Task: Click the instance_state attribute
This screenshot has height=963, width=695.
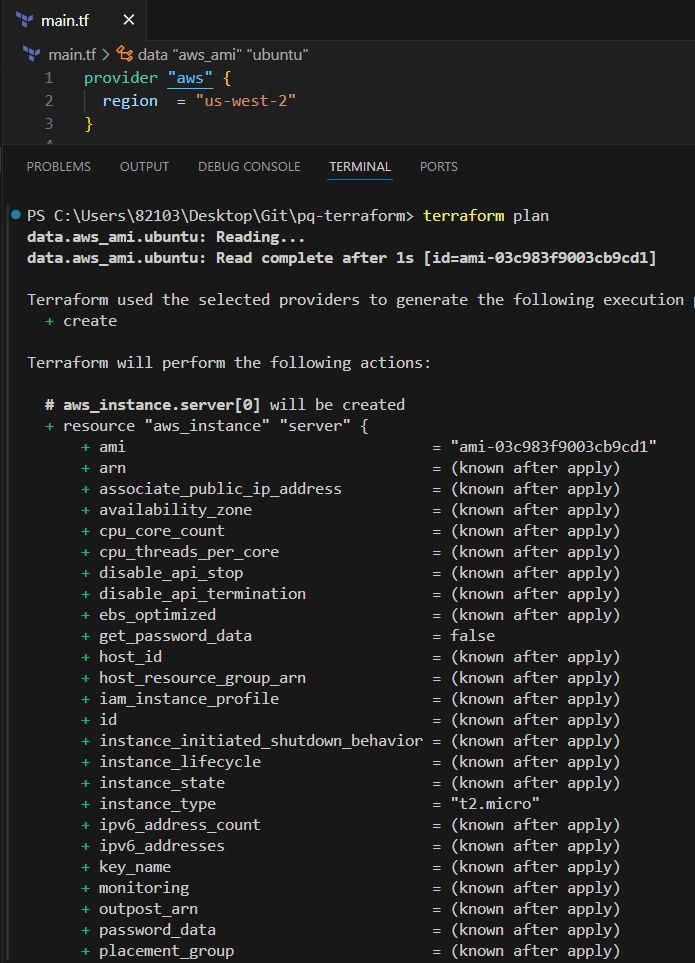Action: (x=162, y=783)
